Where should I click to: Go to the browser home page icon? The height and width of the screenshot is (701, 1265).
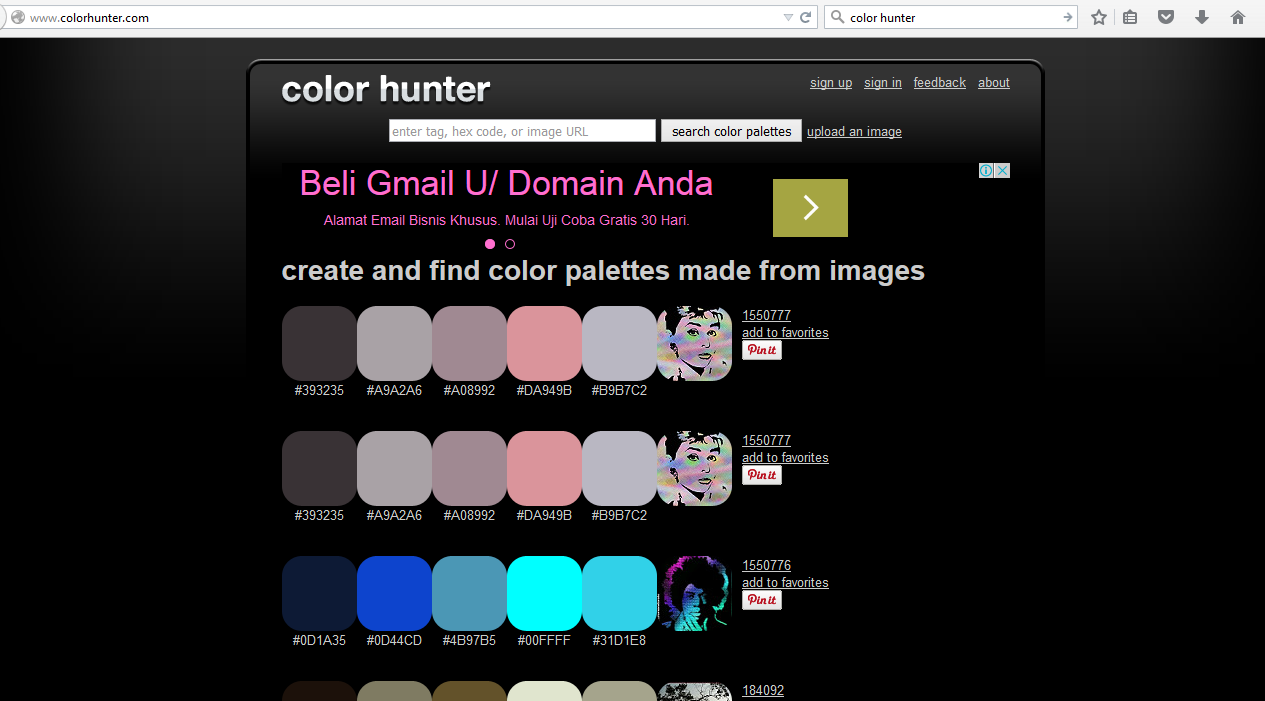coord(1238,17)
